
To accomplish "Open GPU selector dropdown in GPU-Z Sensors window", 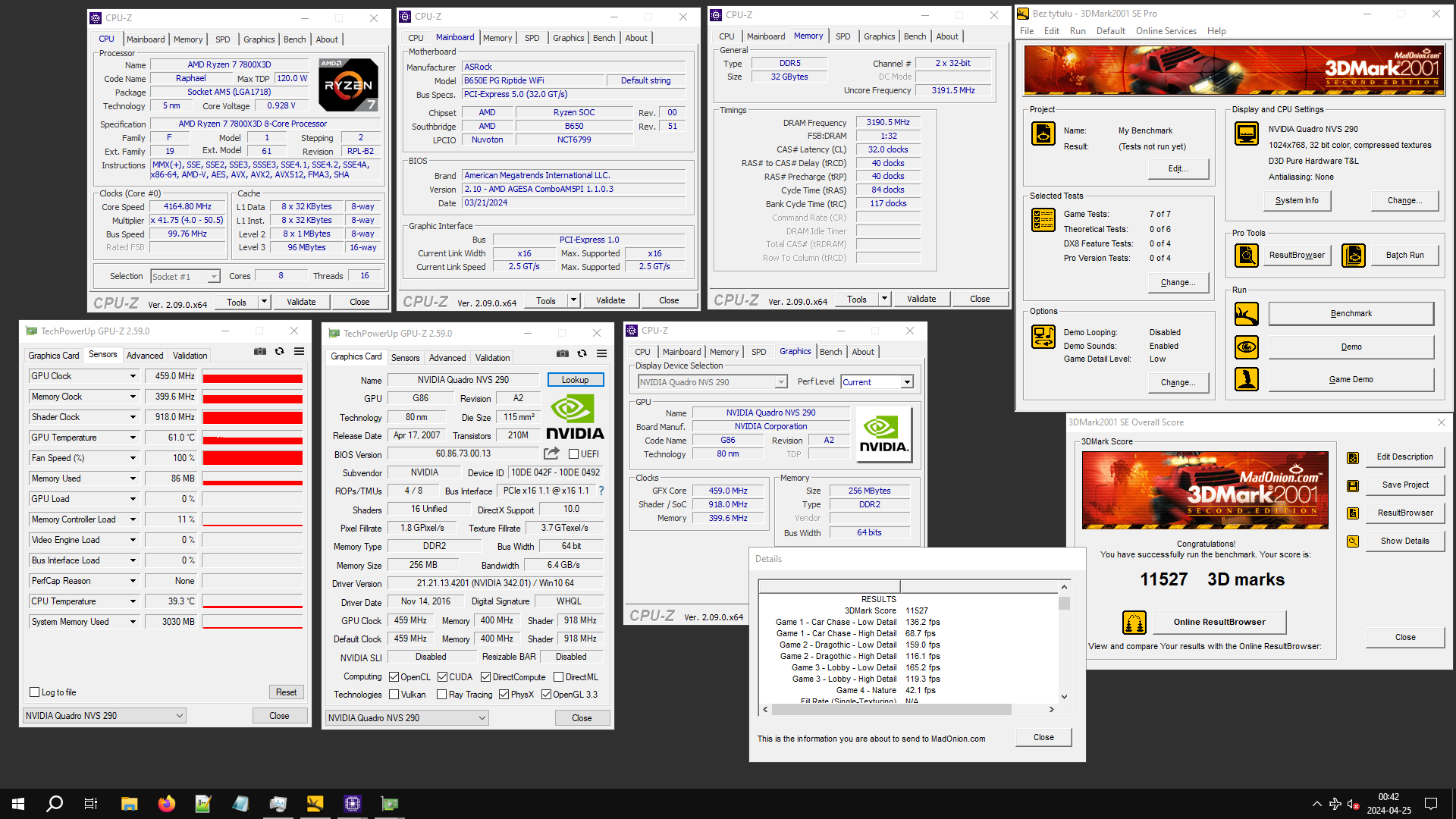I will [104, 716].
